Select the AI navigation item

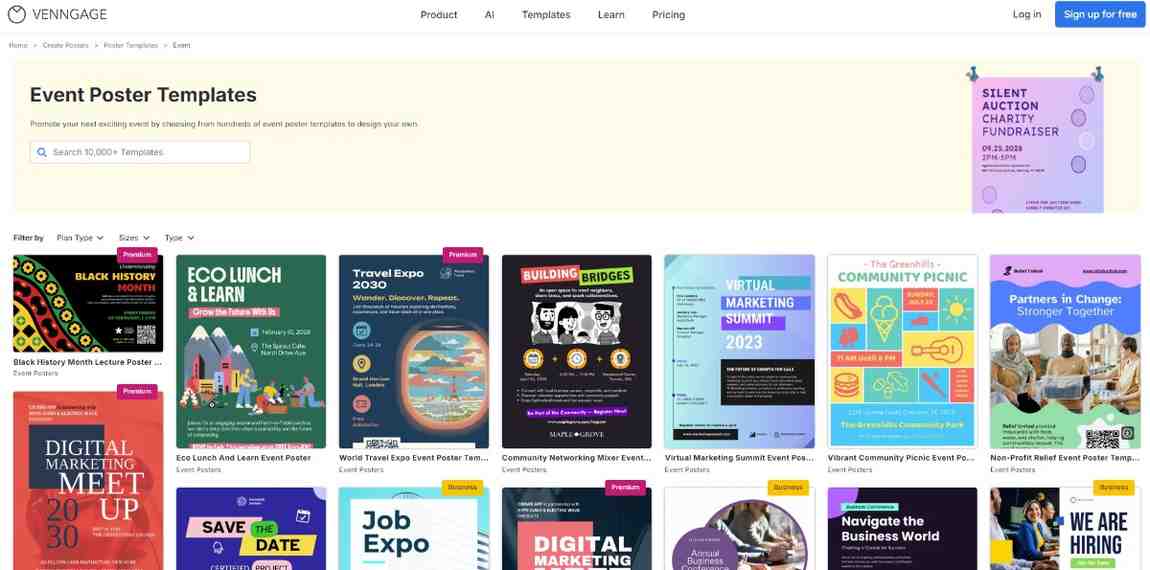coord(489,15)
